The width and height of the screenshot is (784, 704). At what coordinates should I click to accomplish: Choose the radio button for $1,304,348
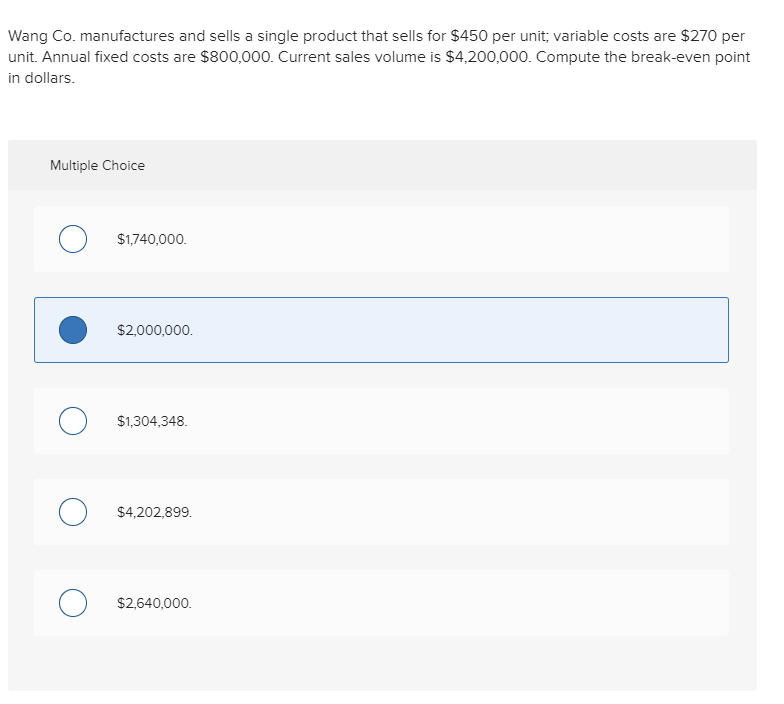coord(72,421)
